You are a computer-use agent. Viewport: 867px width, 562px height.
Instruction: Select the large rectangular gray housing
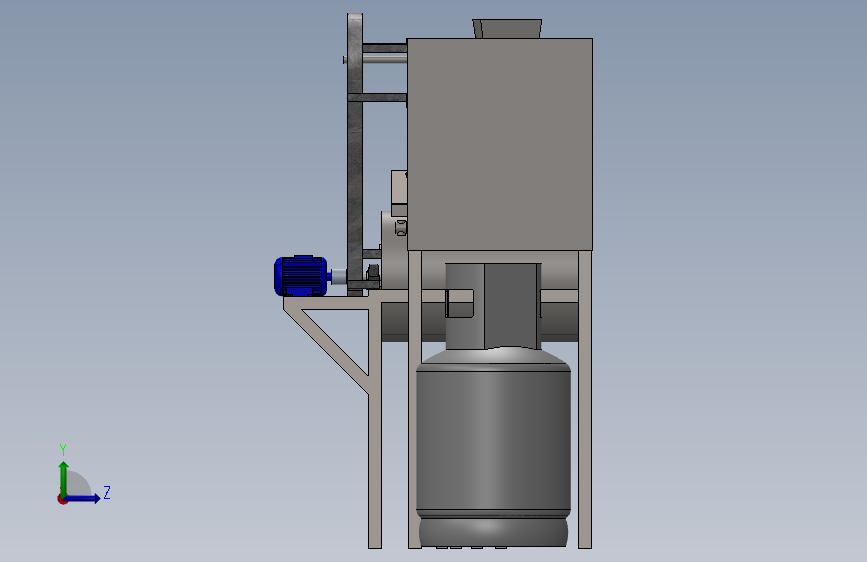click(500, 144)
